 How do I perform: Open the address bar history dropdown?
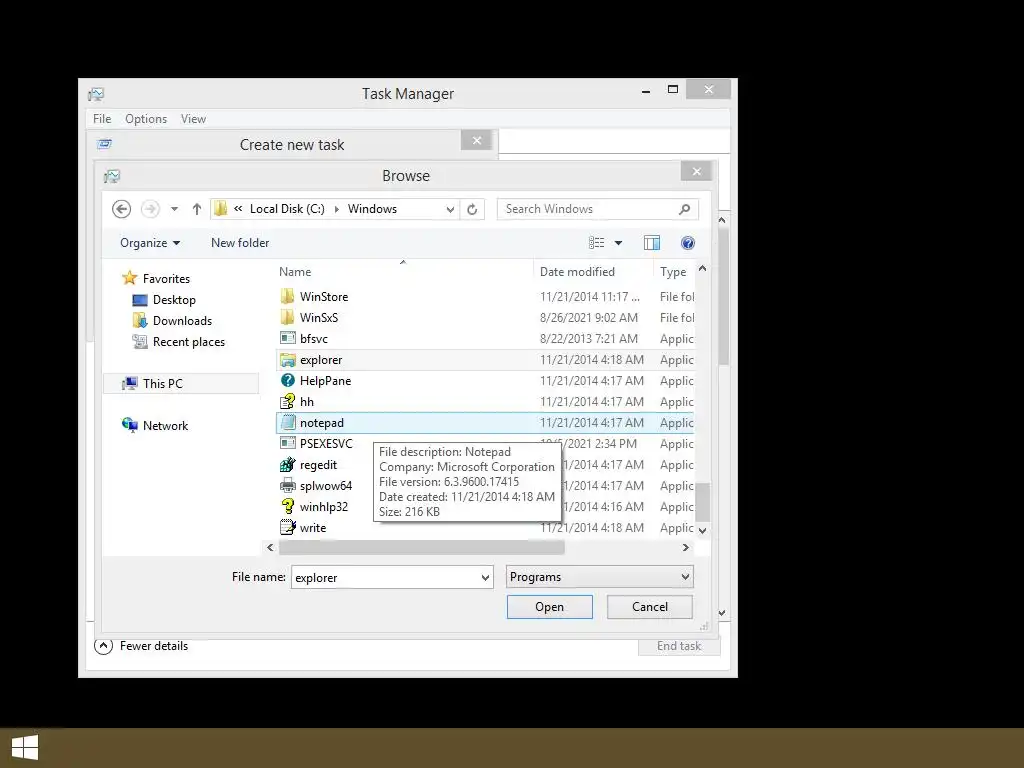coord(450,210)
